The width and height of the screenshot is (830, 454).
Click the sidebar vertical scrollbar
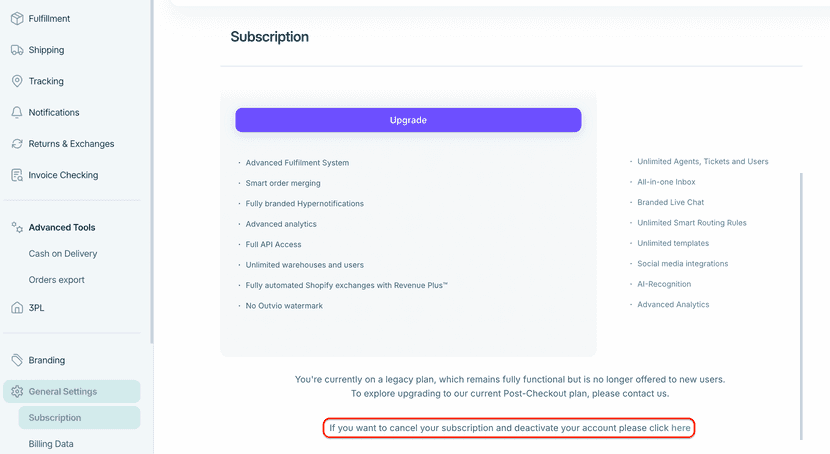(151, 170)
